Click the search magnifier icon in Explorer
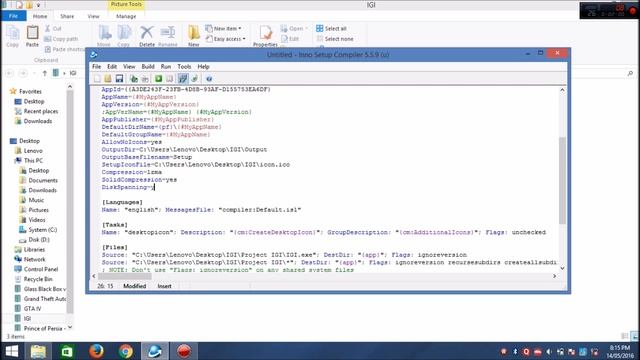Screen dimensions: 640x360 point(630,73)
